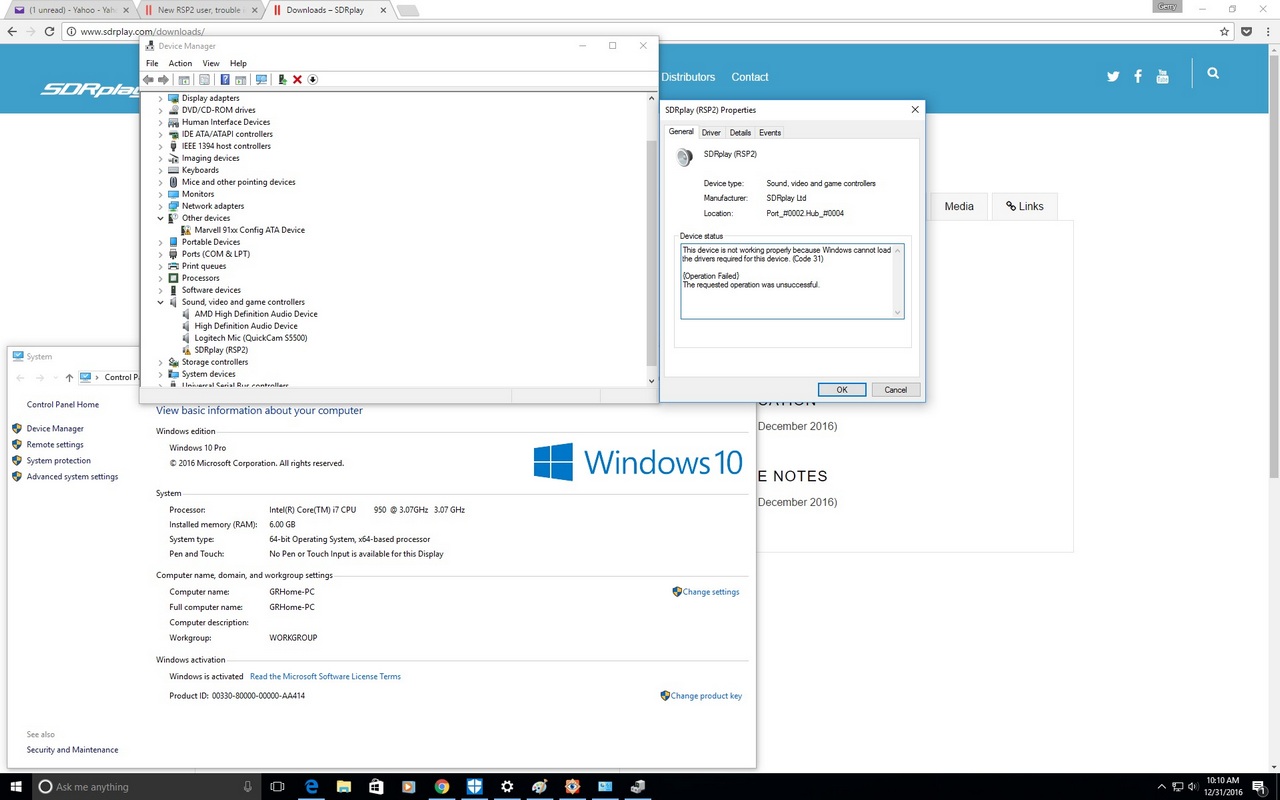The height and width of the screenshot is (800, 1280).
Task: Expand the Display adapters node
Action: (160, 98)
